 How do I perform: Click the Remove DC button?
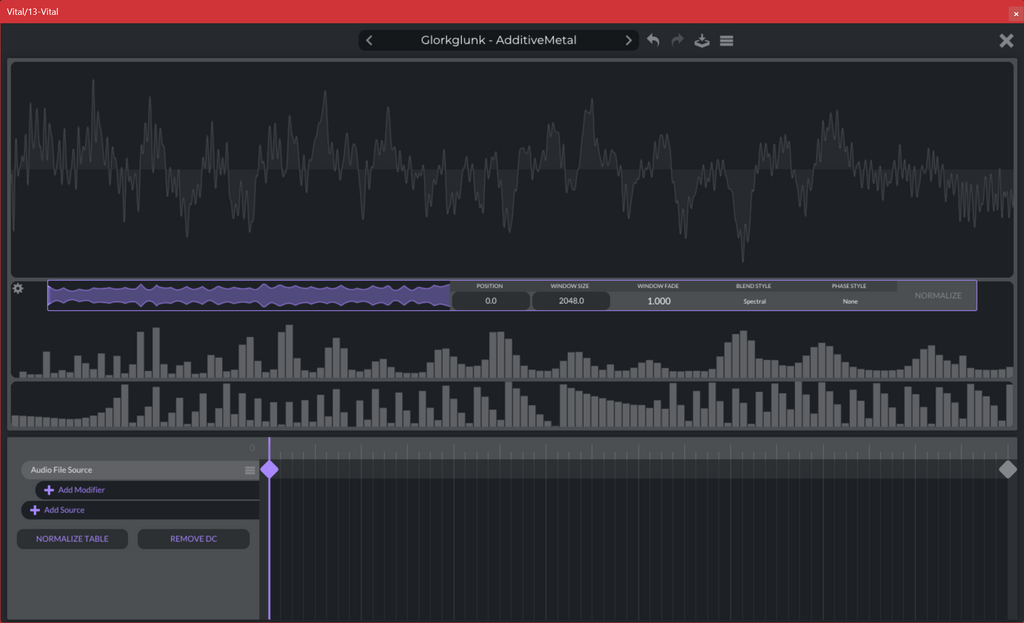(193, 539)
